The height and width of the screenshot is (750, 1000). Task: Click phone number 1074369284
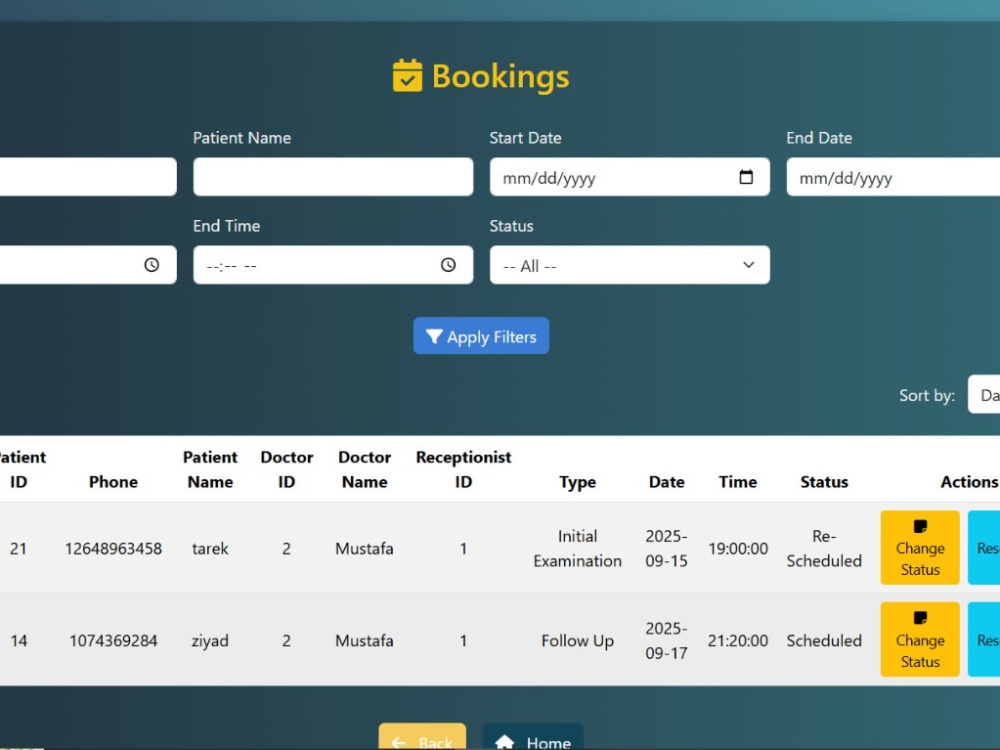click(113, 640)
